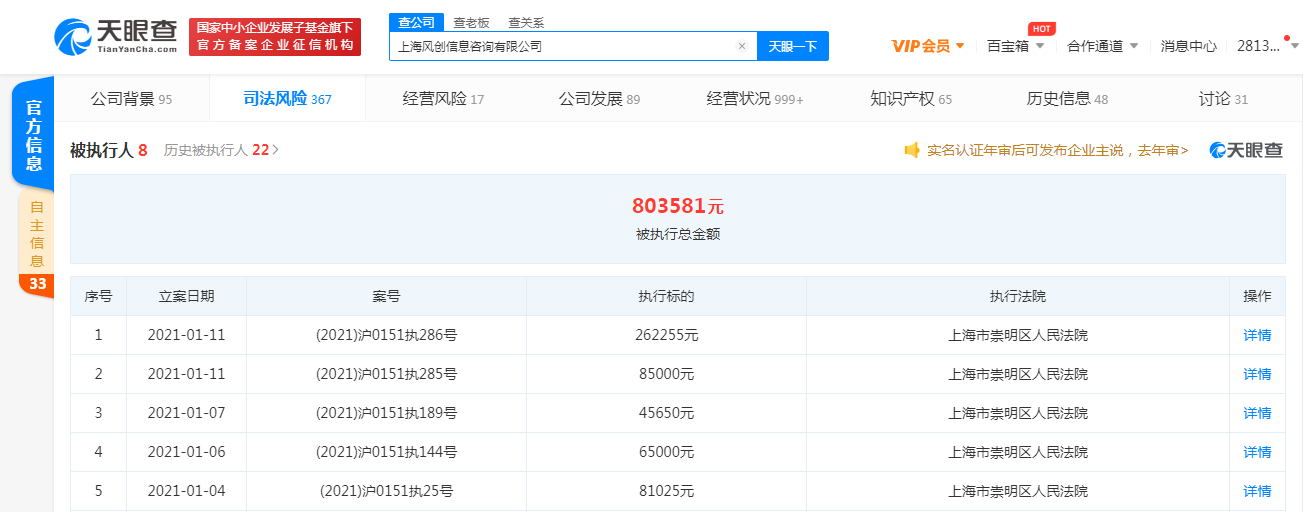Click the 65000元 amount cell
The height and width of the screenshot is (512, 1303).
[x=666, y=452]
